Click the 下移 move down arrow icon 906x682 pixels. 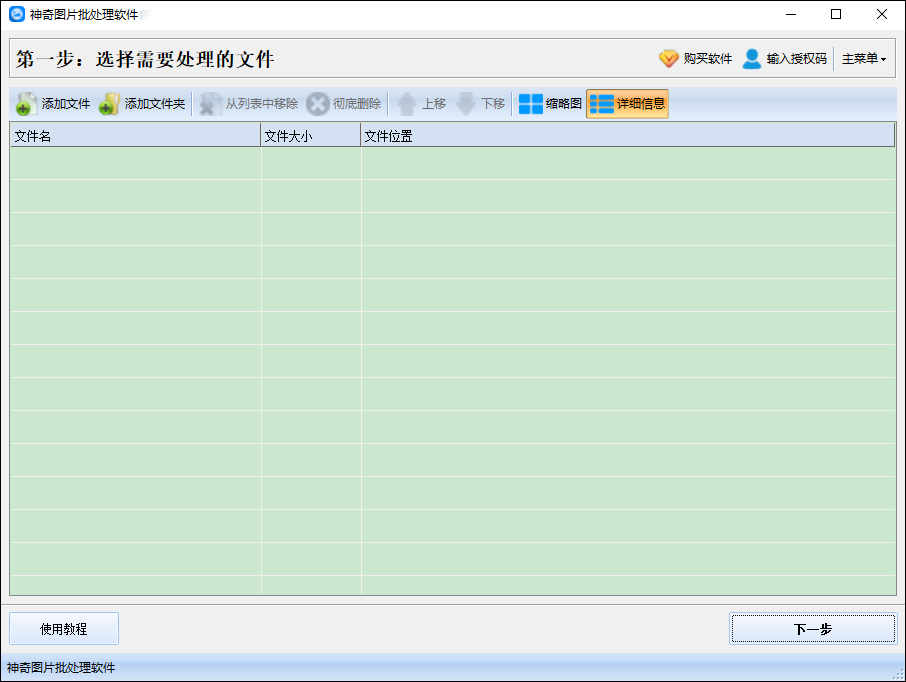click(x=464, y=103)
